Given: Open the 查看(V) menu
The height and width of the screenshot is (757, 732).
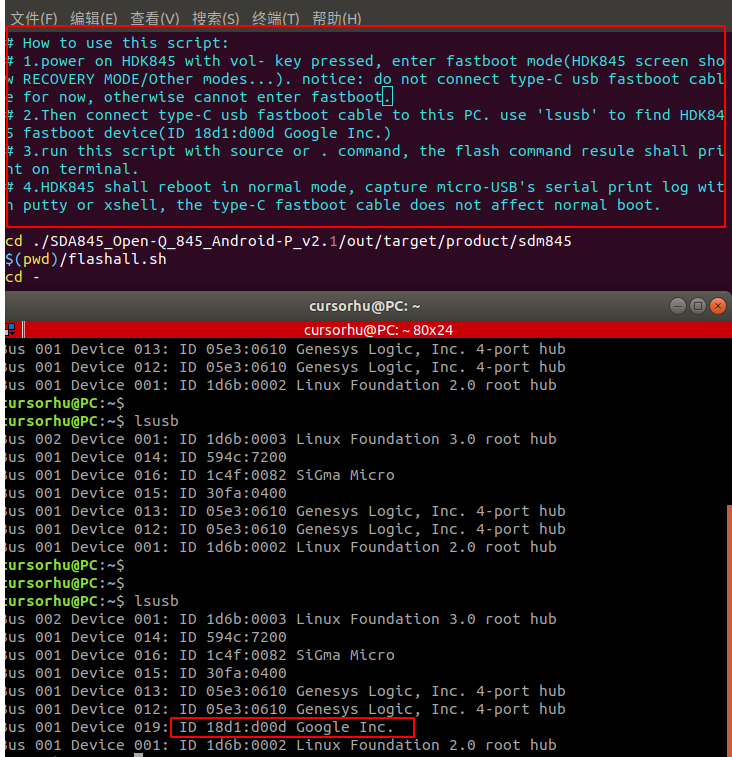Looking at the screenshot, I should [155, 18].
